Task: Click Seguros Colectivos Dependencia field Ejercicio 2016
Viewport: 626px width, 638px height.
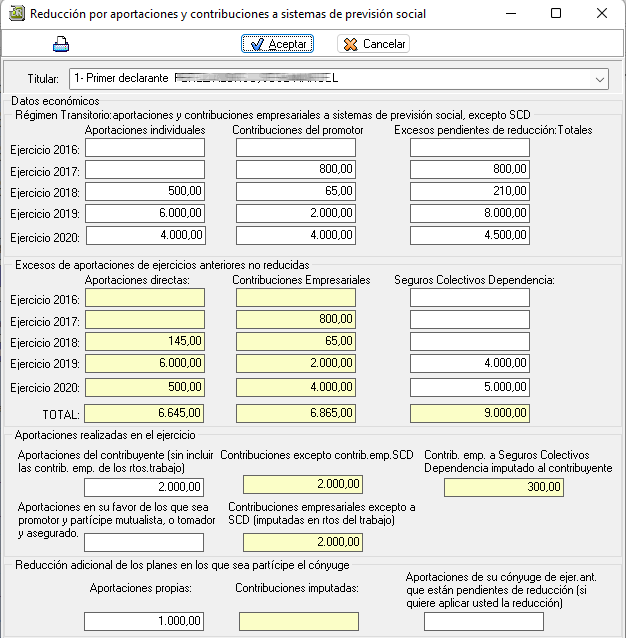Action: click(470, 298)
